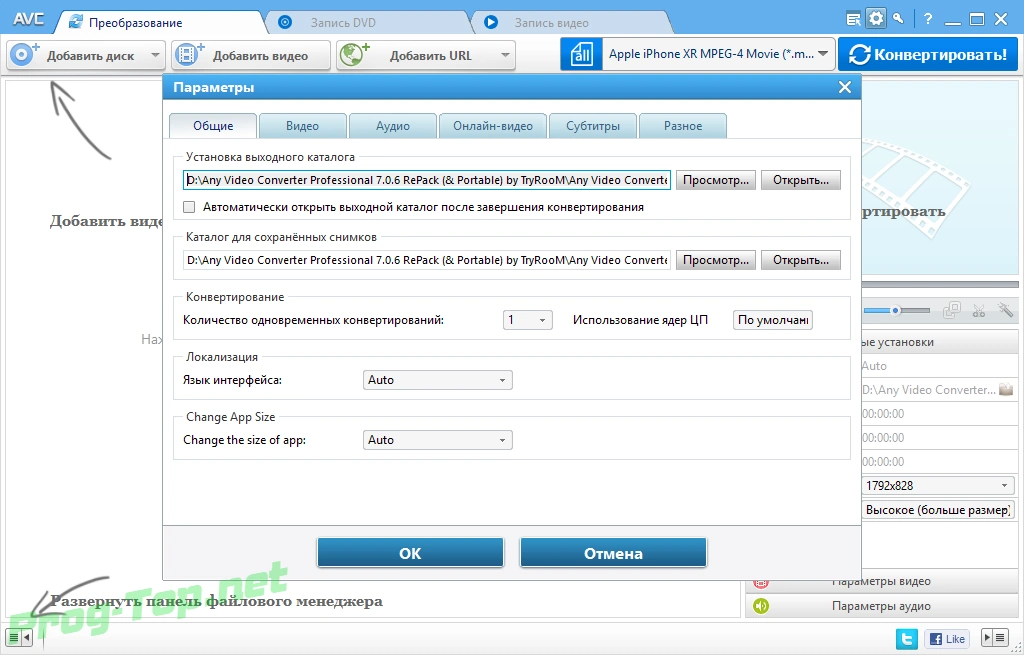Open simultaneous conversions count dropdown

click(528, 320)
